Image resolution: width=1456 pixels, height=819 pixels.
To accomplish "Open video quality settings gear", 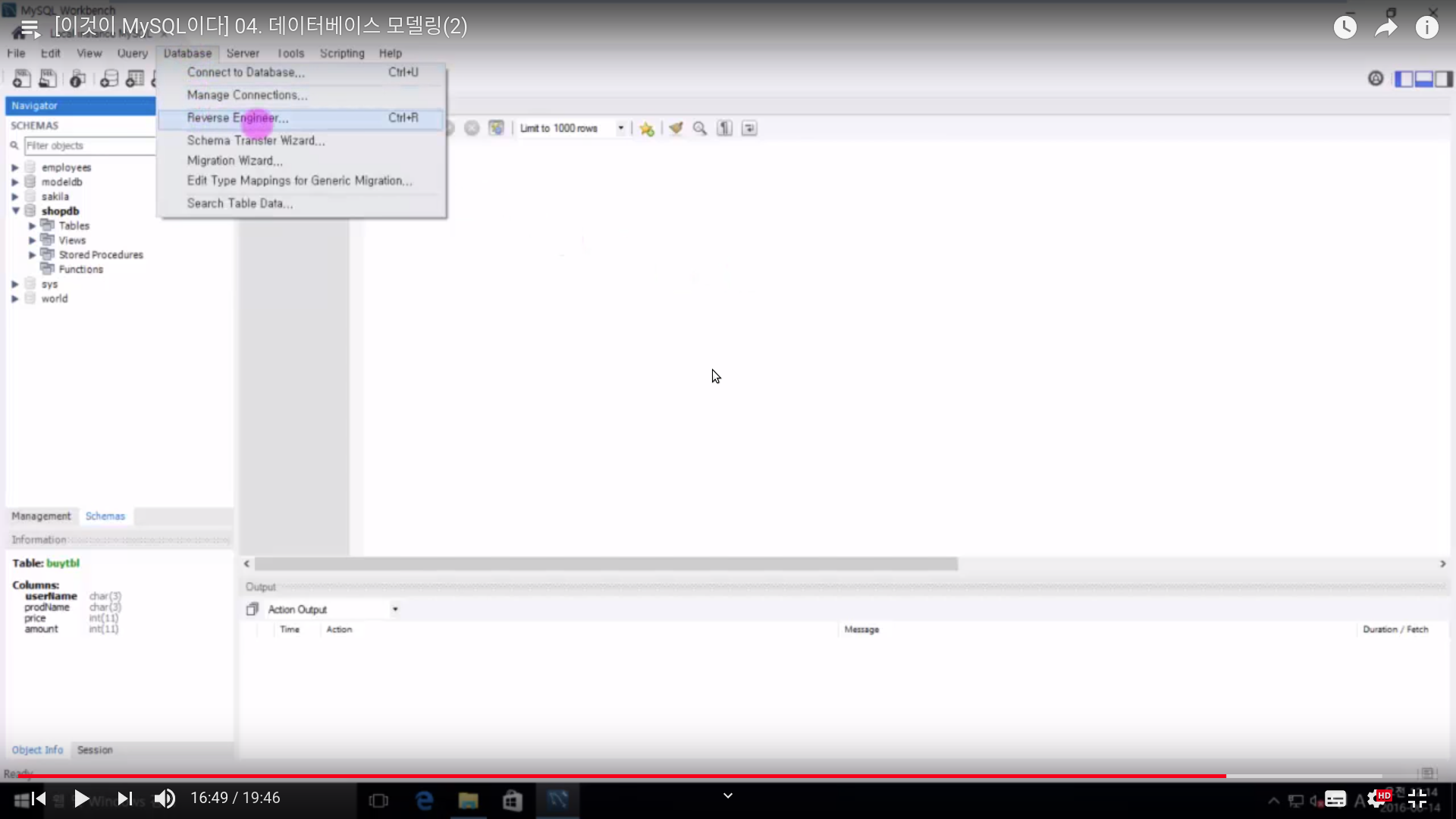I will (1377, 799).
